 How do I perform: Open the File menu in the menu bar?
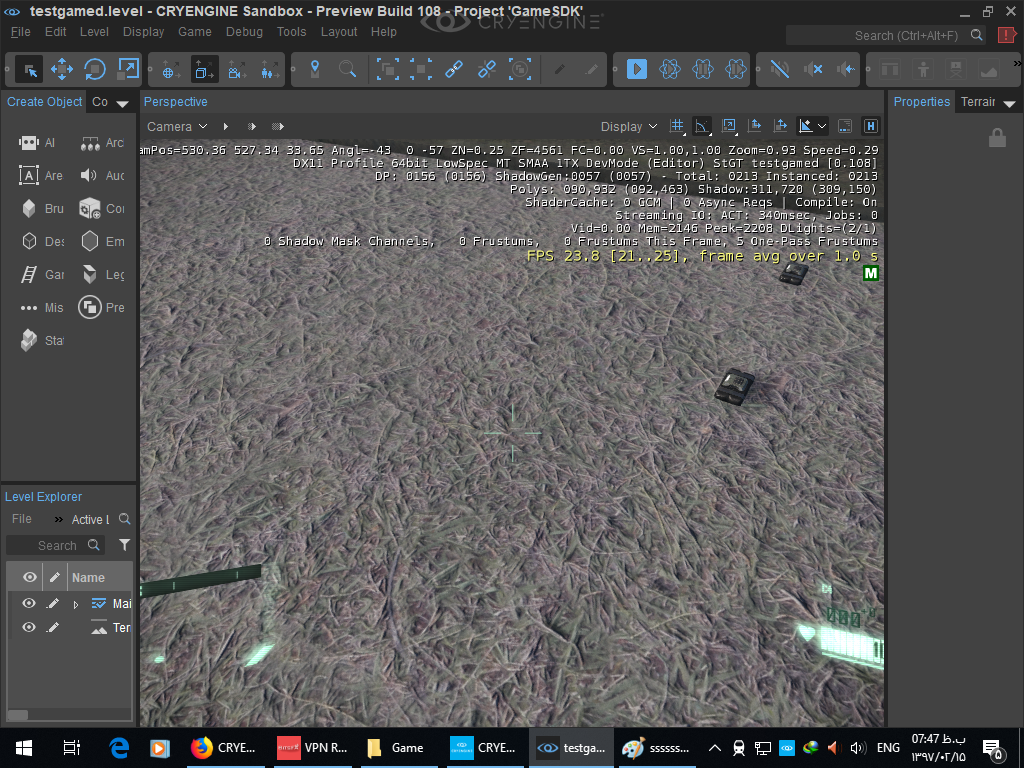pyautogui.click(x=20, y=32)
